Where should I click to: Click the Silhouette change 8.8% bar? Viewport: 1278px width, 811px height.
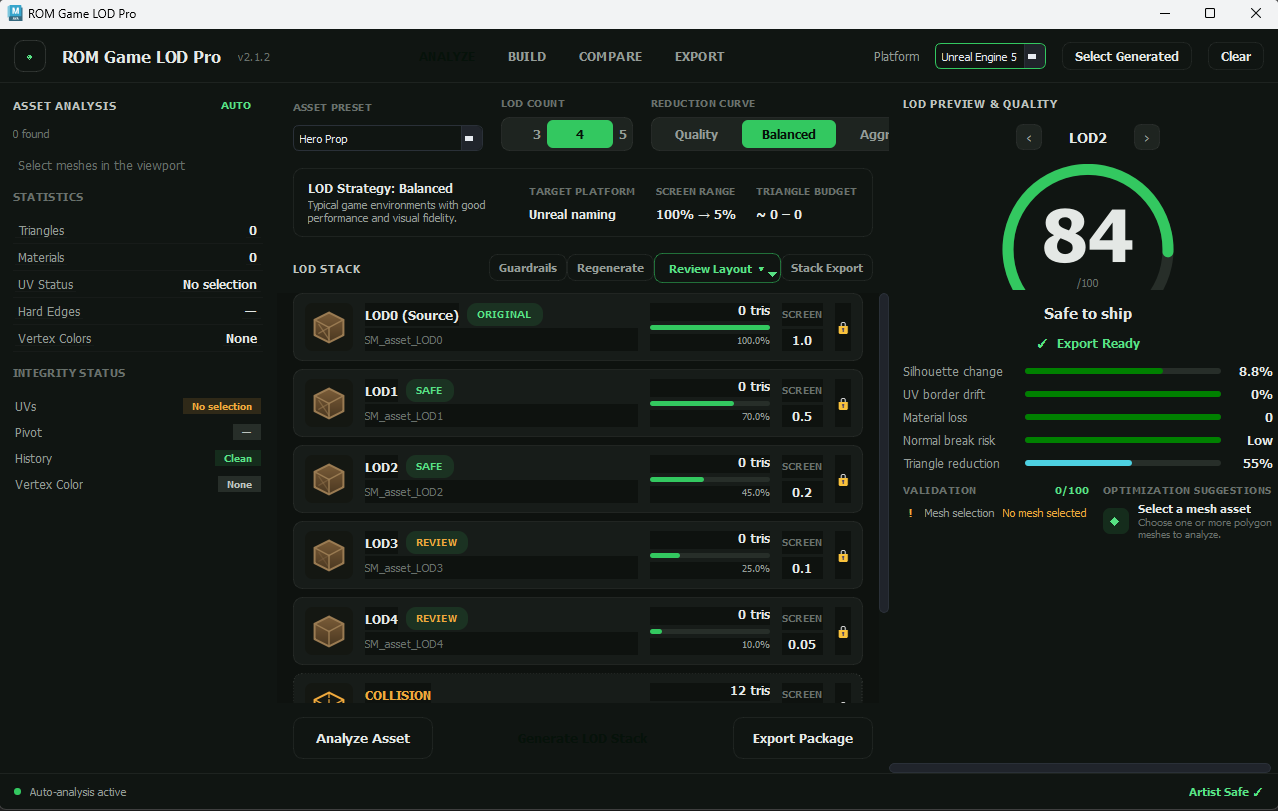point(1123,371)
